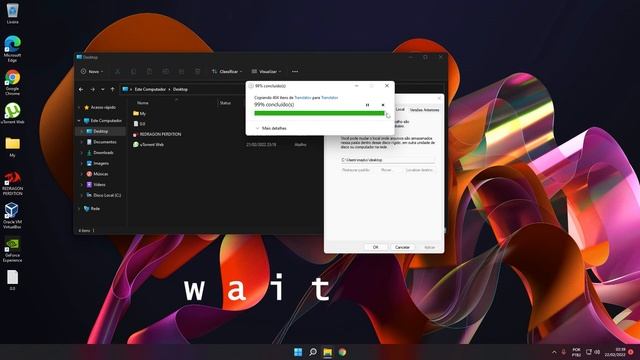Open Disco Local (C:) in the navigation pane
This screenshot has width=640, height=360.
(x=104, y=195)
